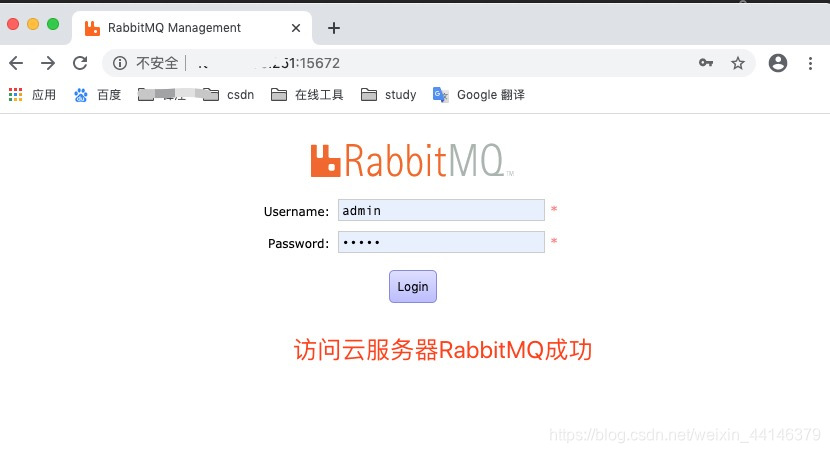Click the browser forward arrow
Screen dimensions: 830x453
48,64
